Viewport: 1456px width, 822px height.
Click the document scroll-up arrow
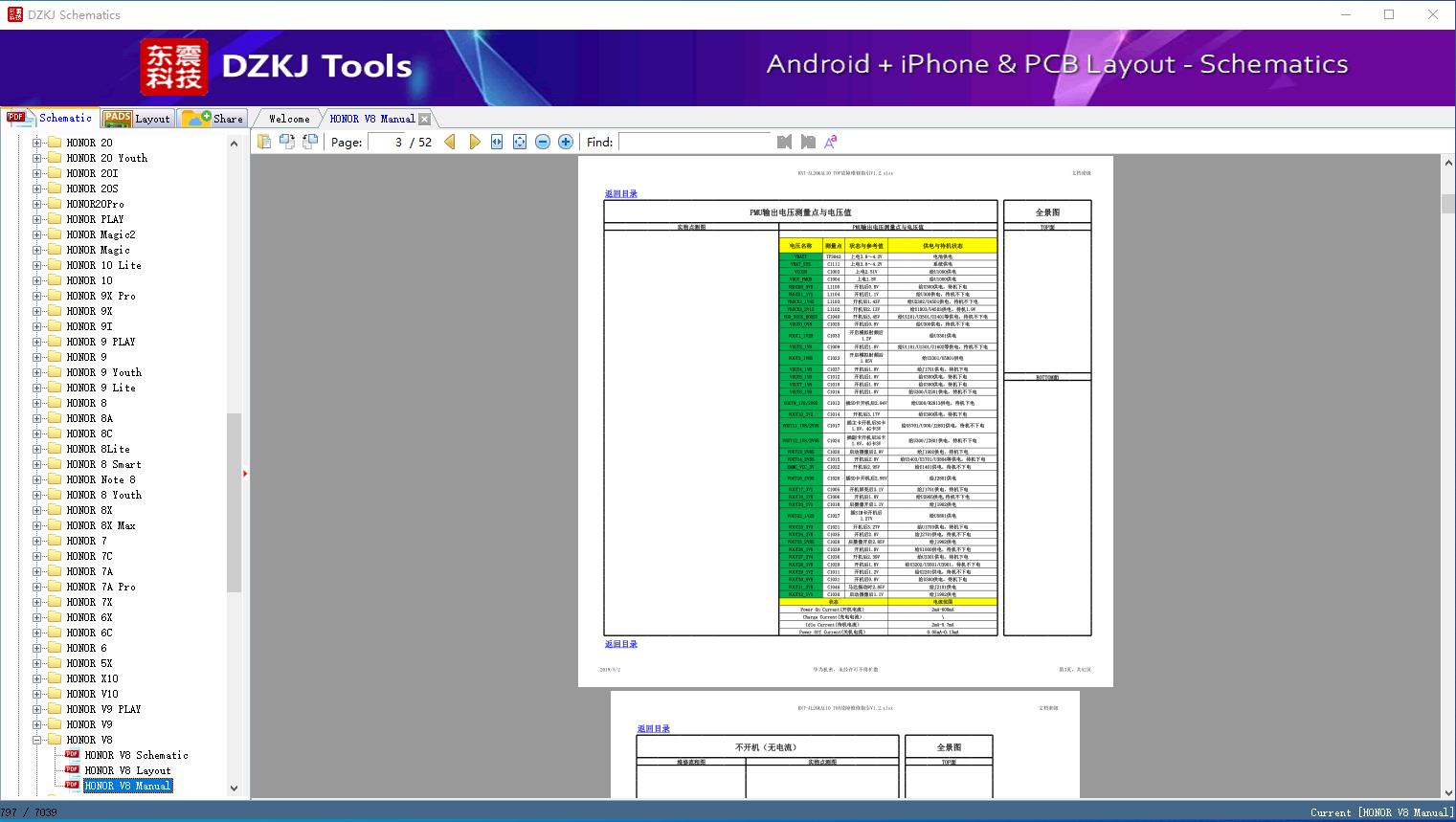(1448, 164)
